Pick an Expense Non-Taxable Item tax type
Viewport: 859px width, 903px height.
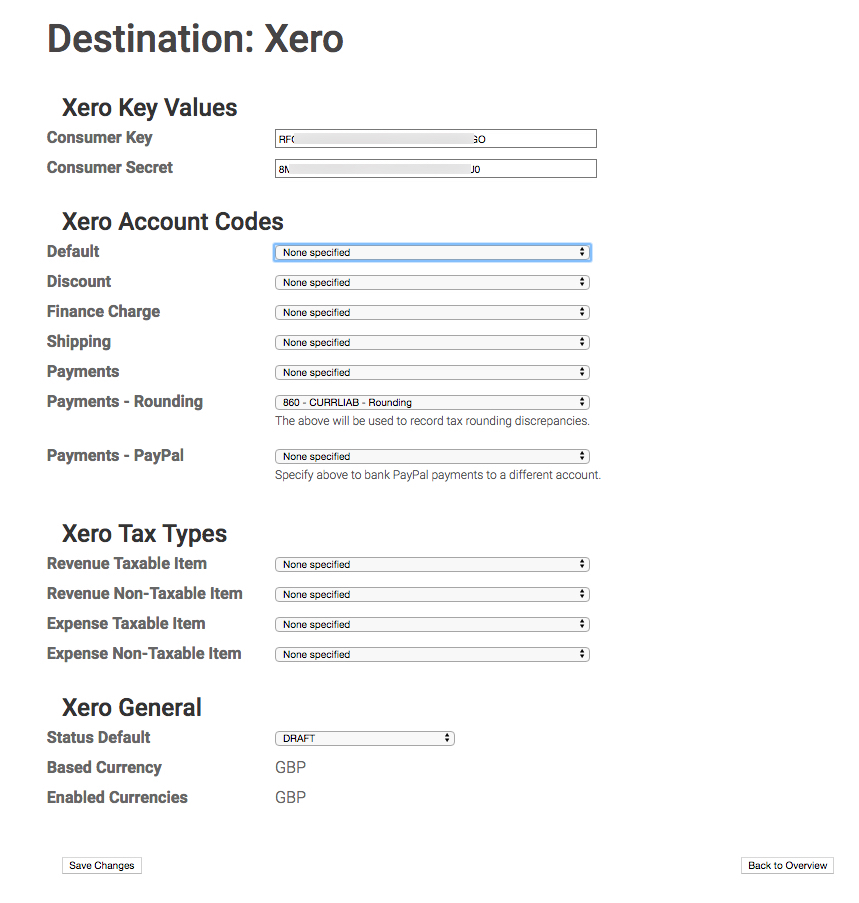pyautogui.click(x=432, y=654)
